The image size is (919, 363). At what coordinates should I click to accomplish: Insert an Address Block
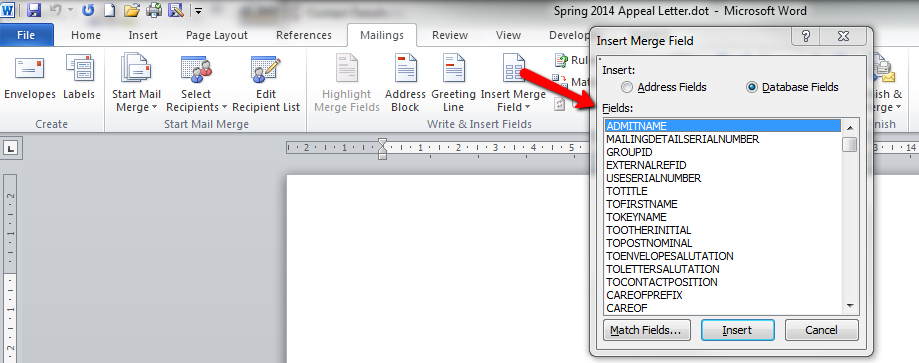[405, 83]
